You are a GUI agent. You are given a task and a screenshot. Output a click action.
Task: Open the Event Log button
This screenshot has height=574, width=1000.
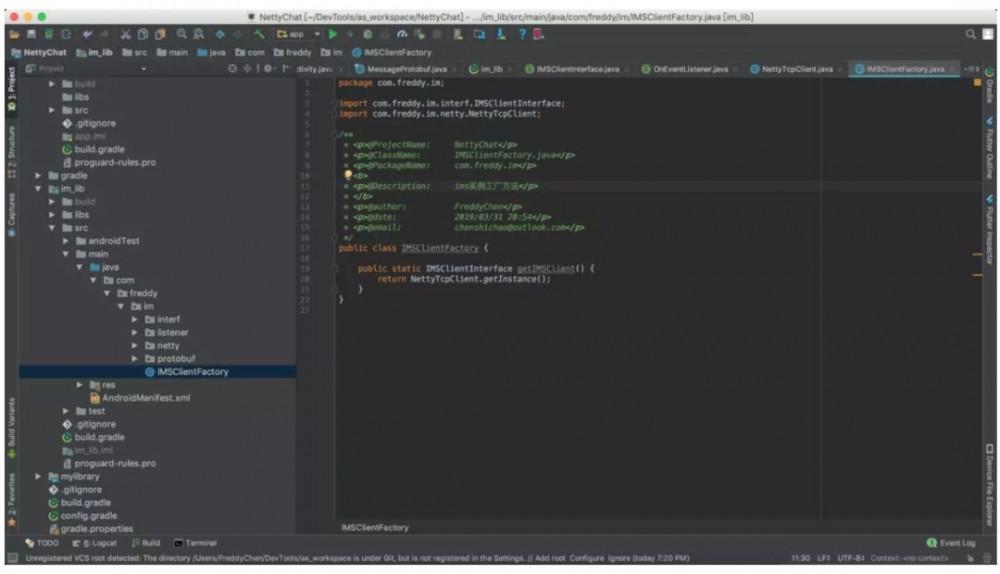951,543
